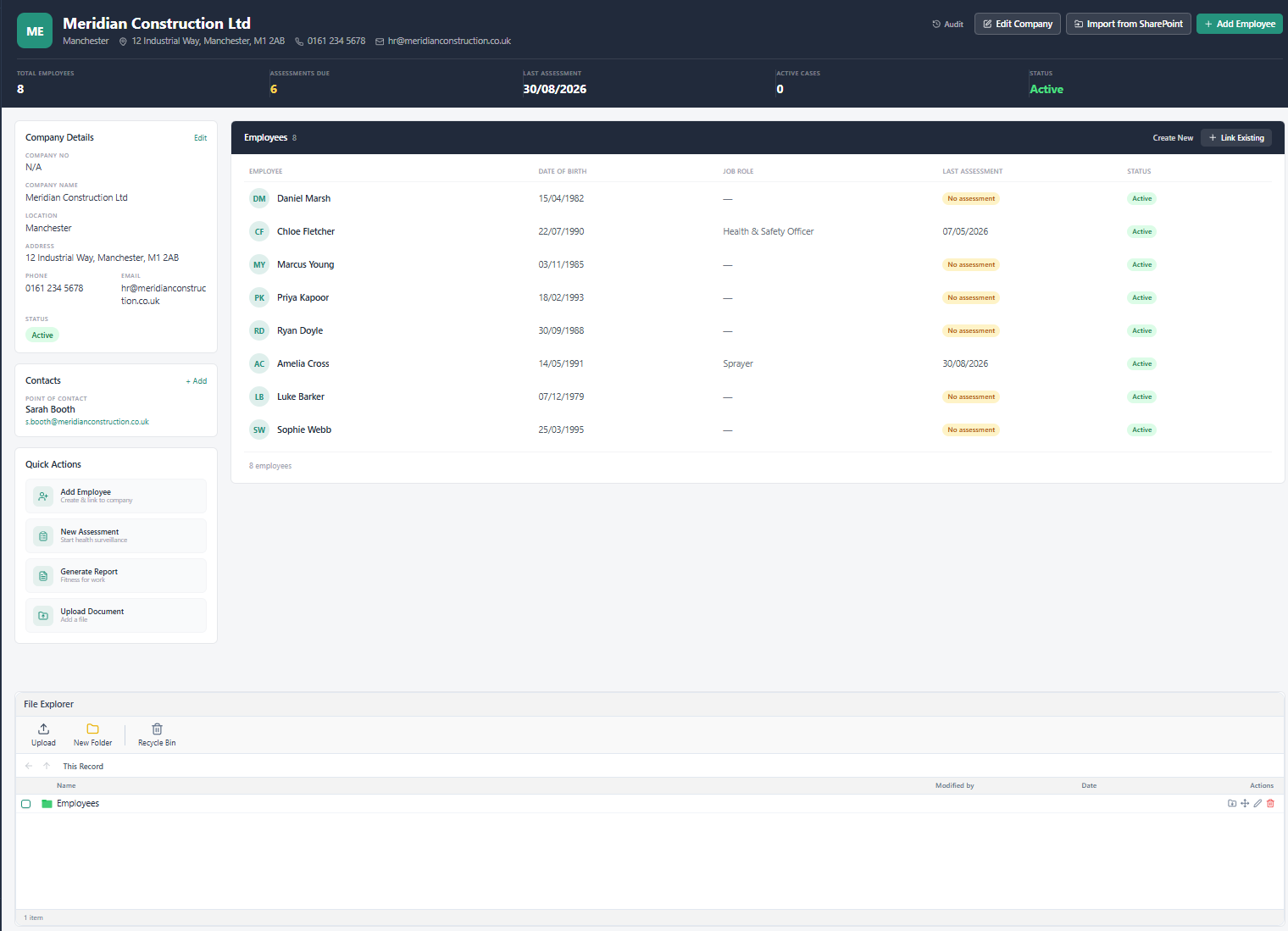Click Generate Report quick action
Viewport: 1288px width, 931px height.
(x=116, y=575)
